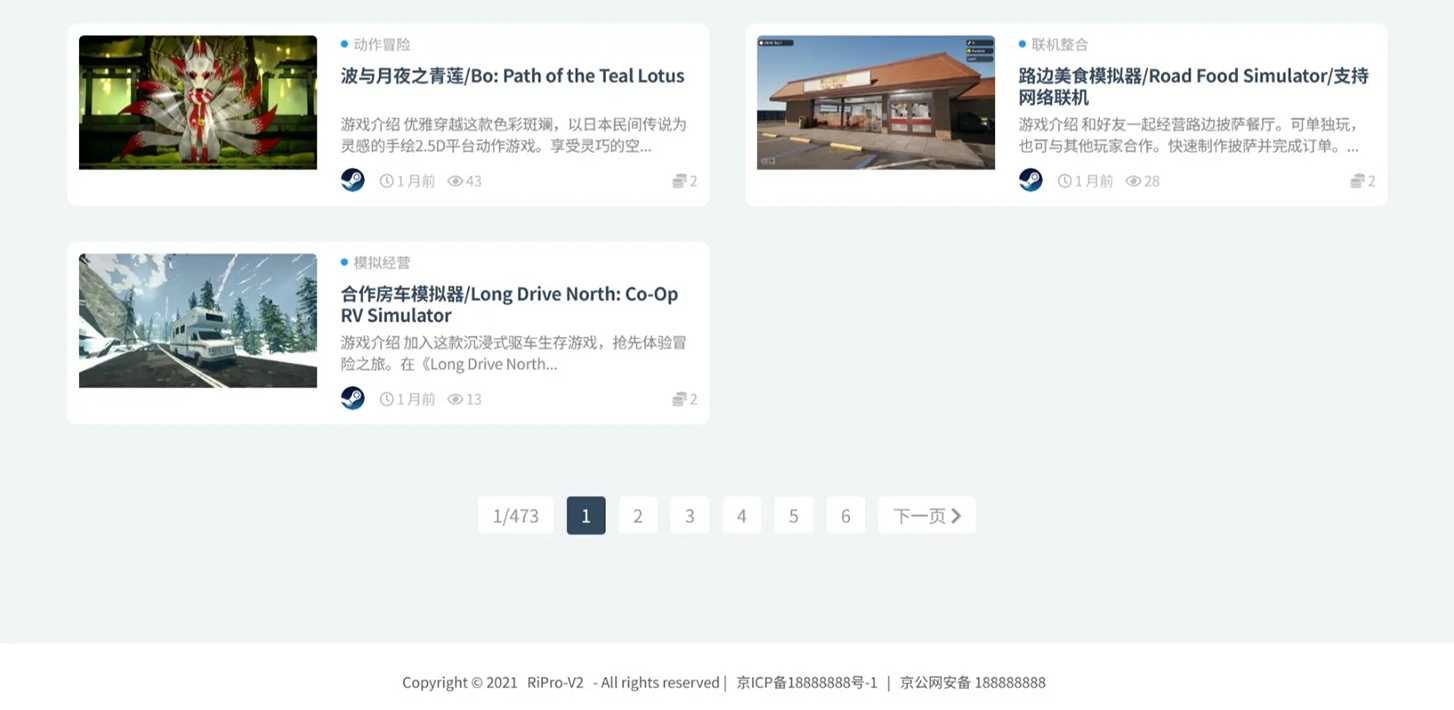Click Steam avatar icon on Road Food Simulator card
Viewport: 1454px width, 710px height.
[x=1030, y=180]
